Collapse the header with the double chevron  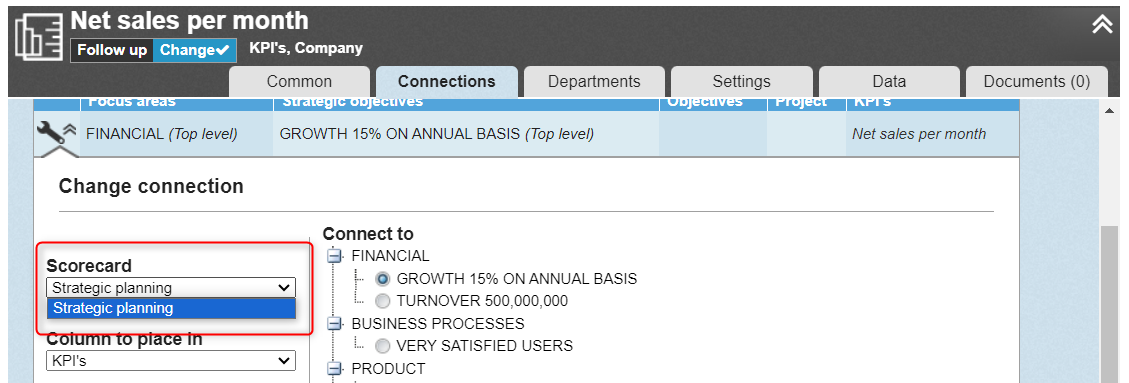[1102, 24]
